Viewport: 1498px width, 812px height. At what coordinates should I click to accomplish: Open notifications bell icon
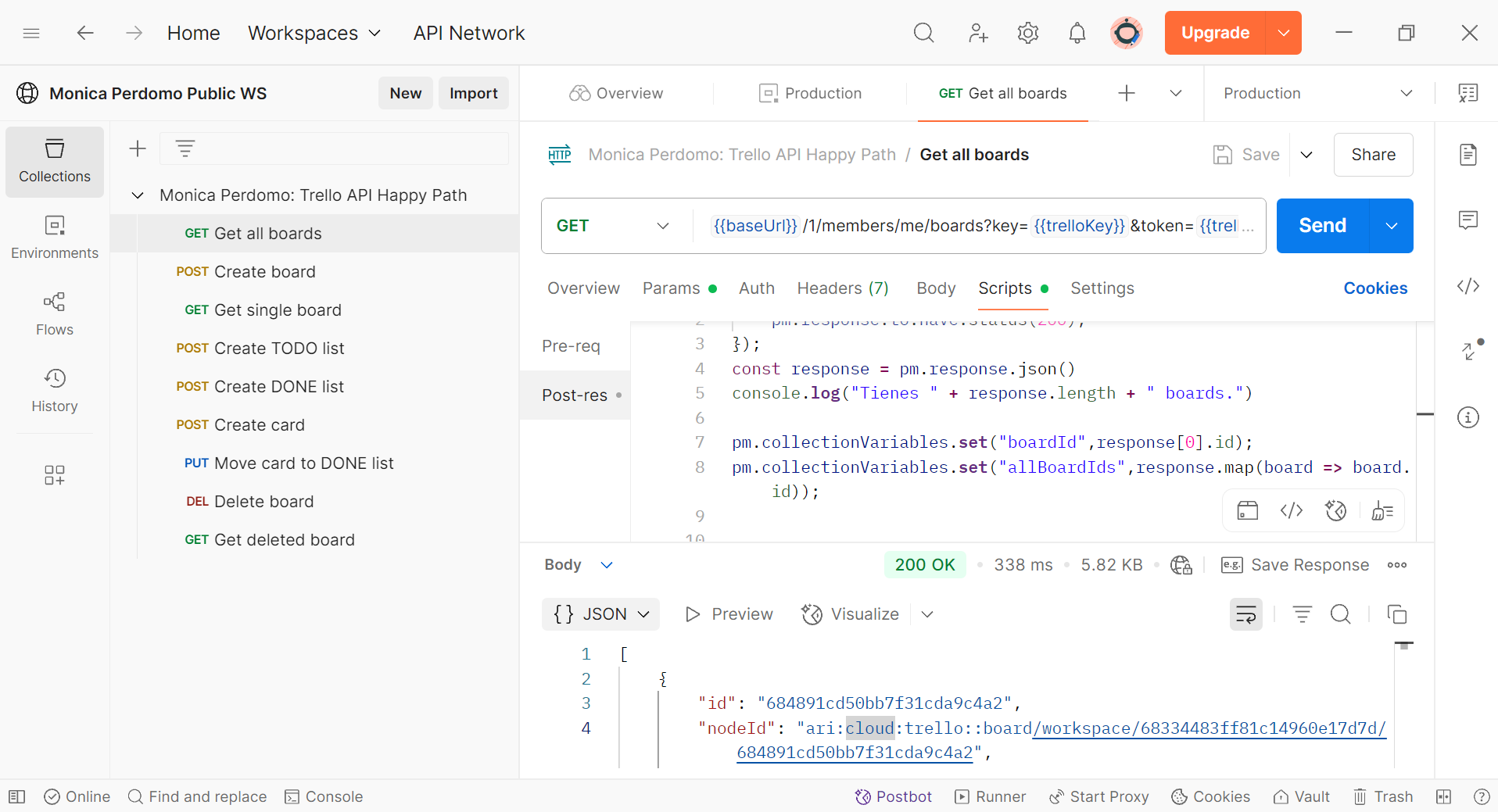tap(1077, 33)
